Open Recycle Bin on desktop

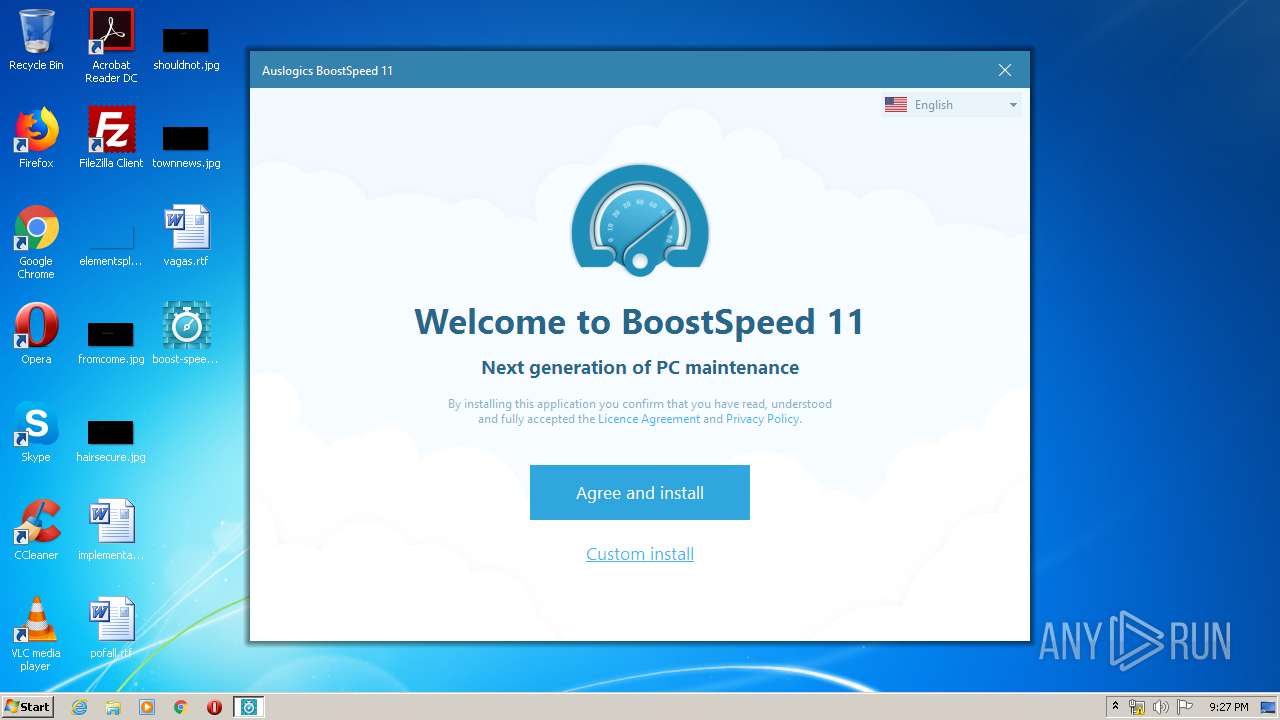coord(36,40)
